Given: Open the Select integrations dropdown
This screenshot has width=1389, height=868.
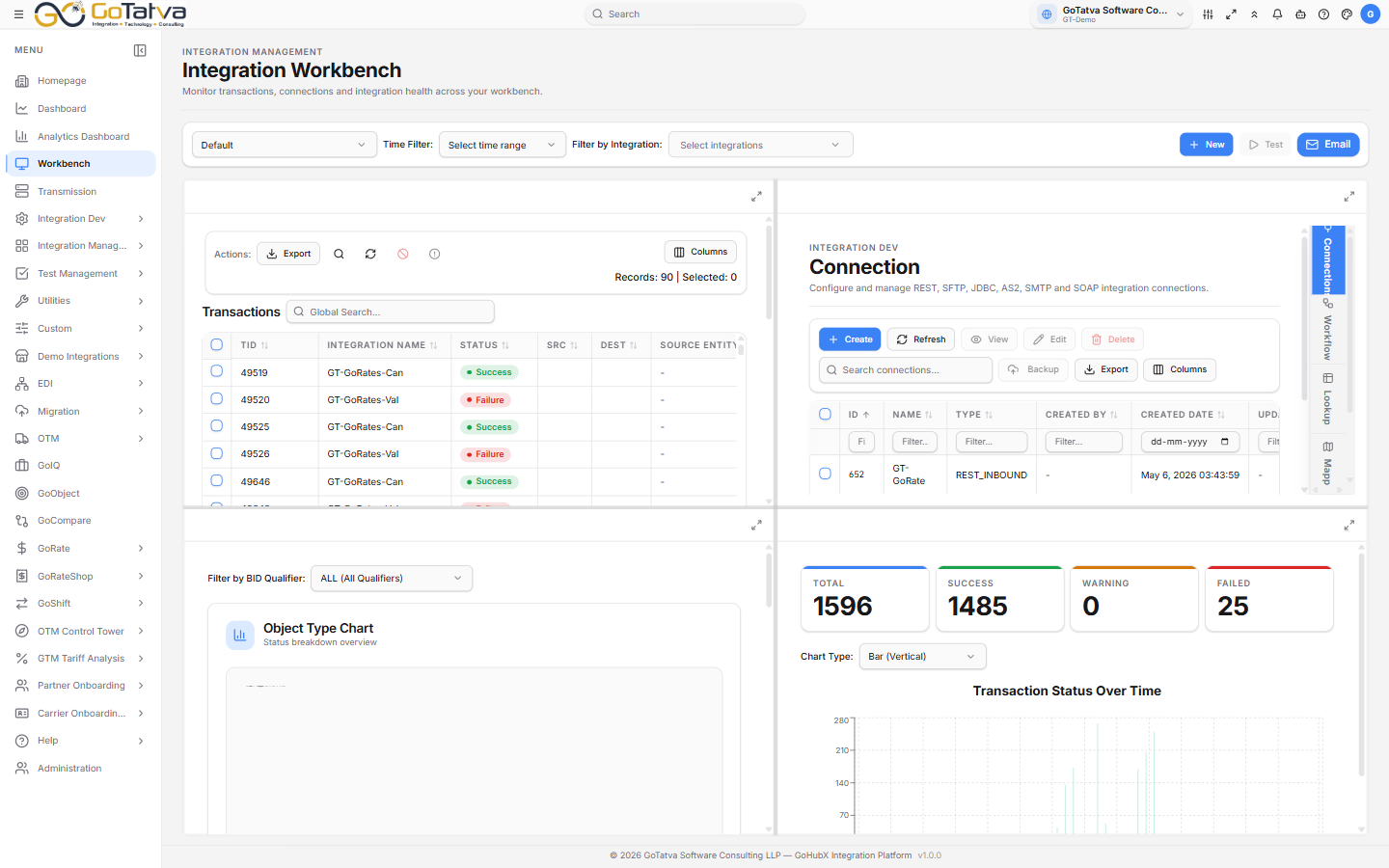Looking at the screenshot, I should click(x=760, y=145).
